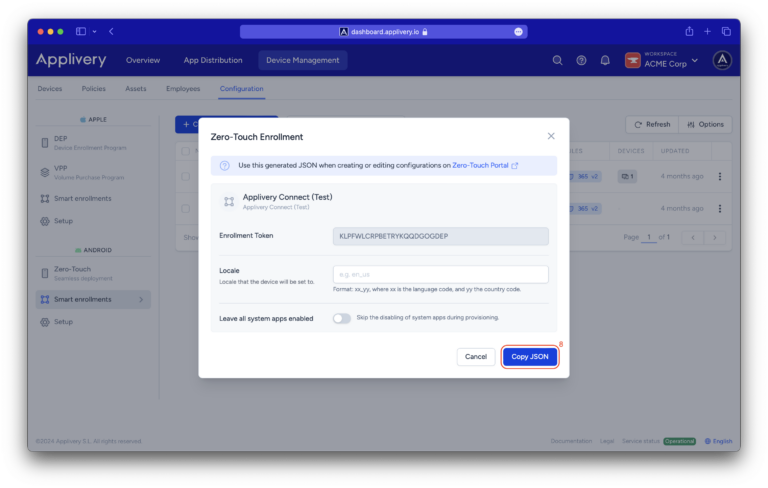Click the Apple Setup gear icon

tap(45, 221)
